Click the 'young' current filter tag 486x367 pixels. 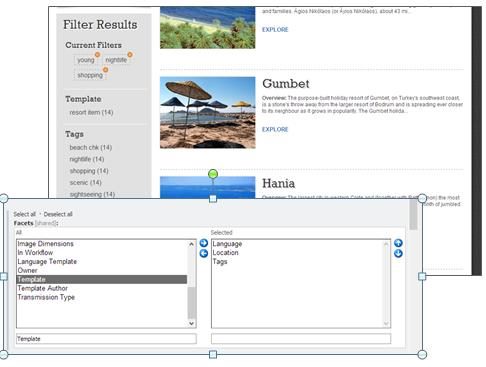(86, 60)
